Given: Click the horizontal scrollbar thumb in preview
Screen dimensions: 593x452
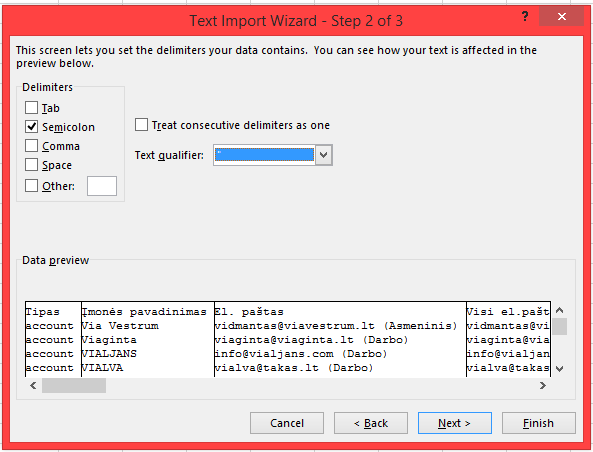Looking at the screenshot, I should [74, 385].
